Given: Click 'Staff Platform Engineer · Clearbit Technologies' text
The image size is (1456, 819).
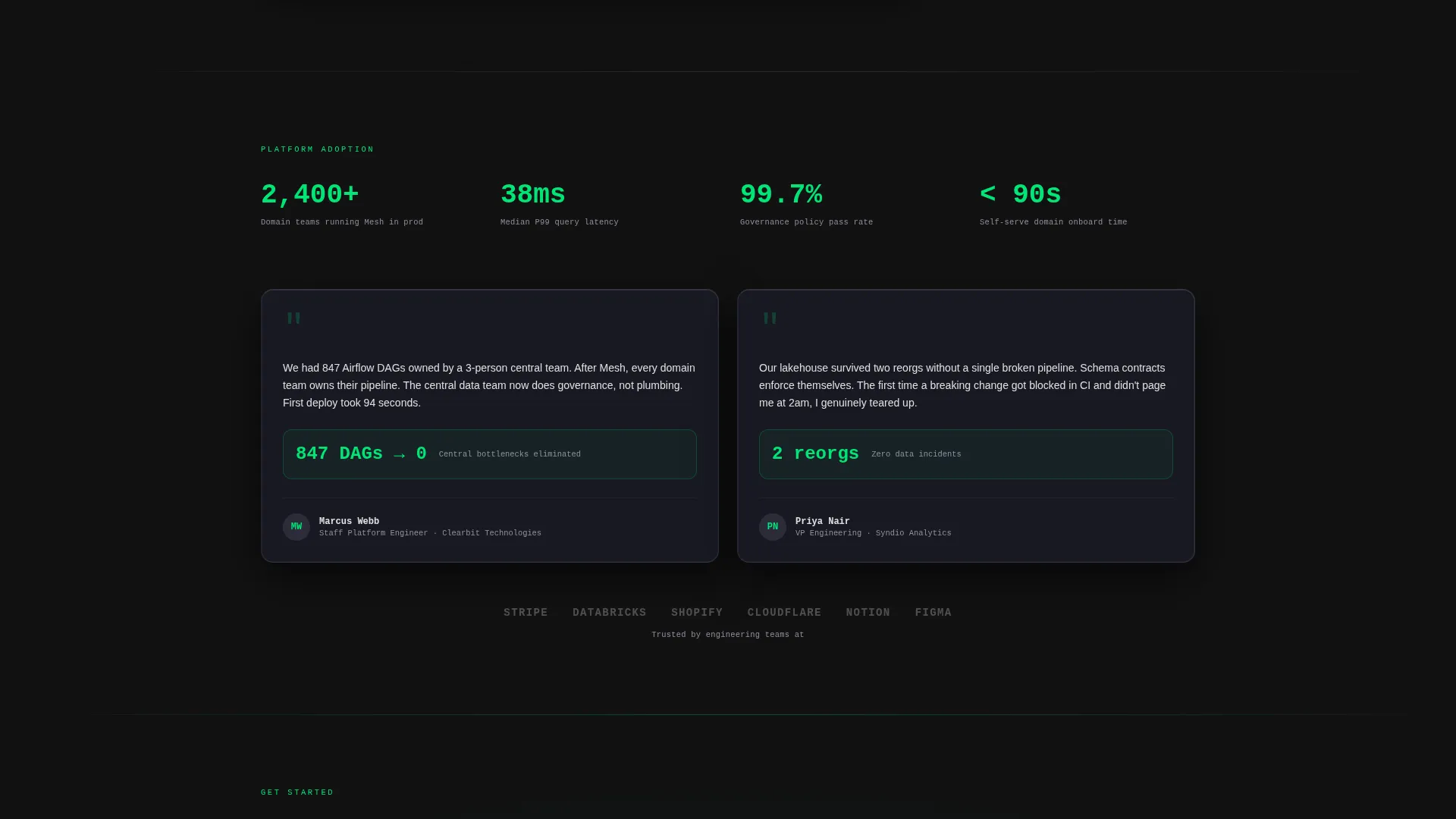Looking at the screenshot, I should (430, 533).
